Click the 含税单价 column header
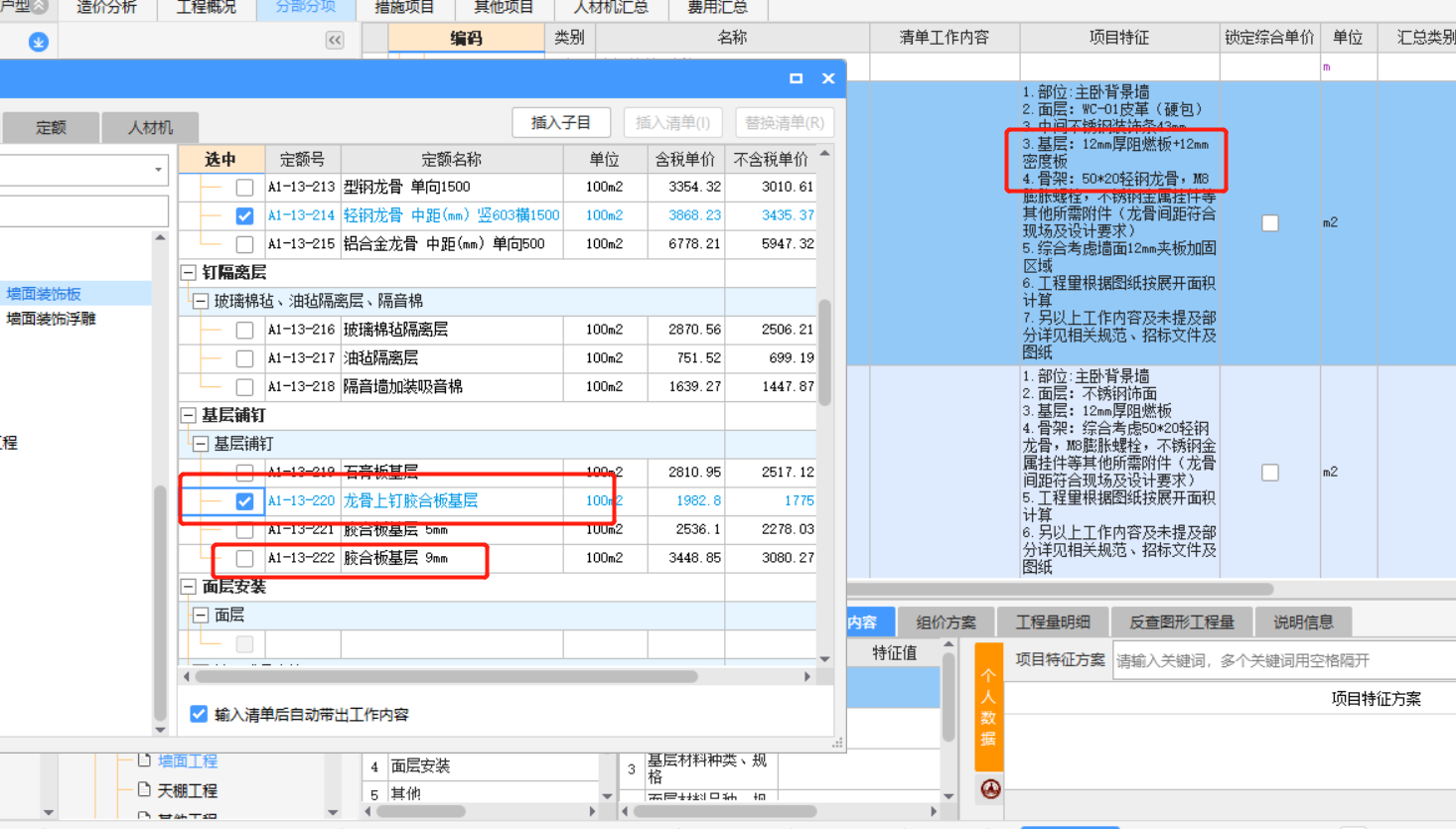 [685, 159]
